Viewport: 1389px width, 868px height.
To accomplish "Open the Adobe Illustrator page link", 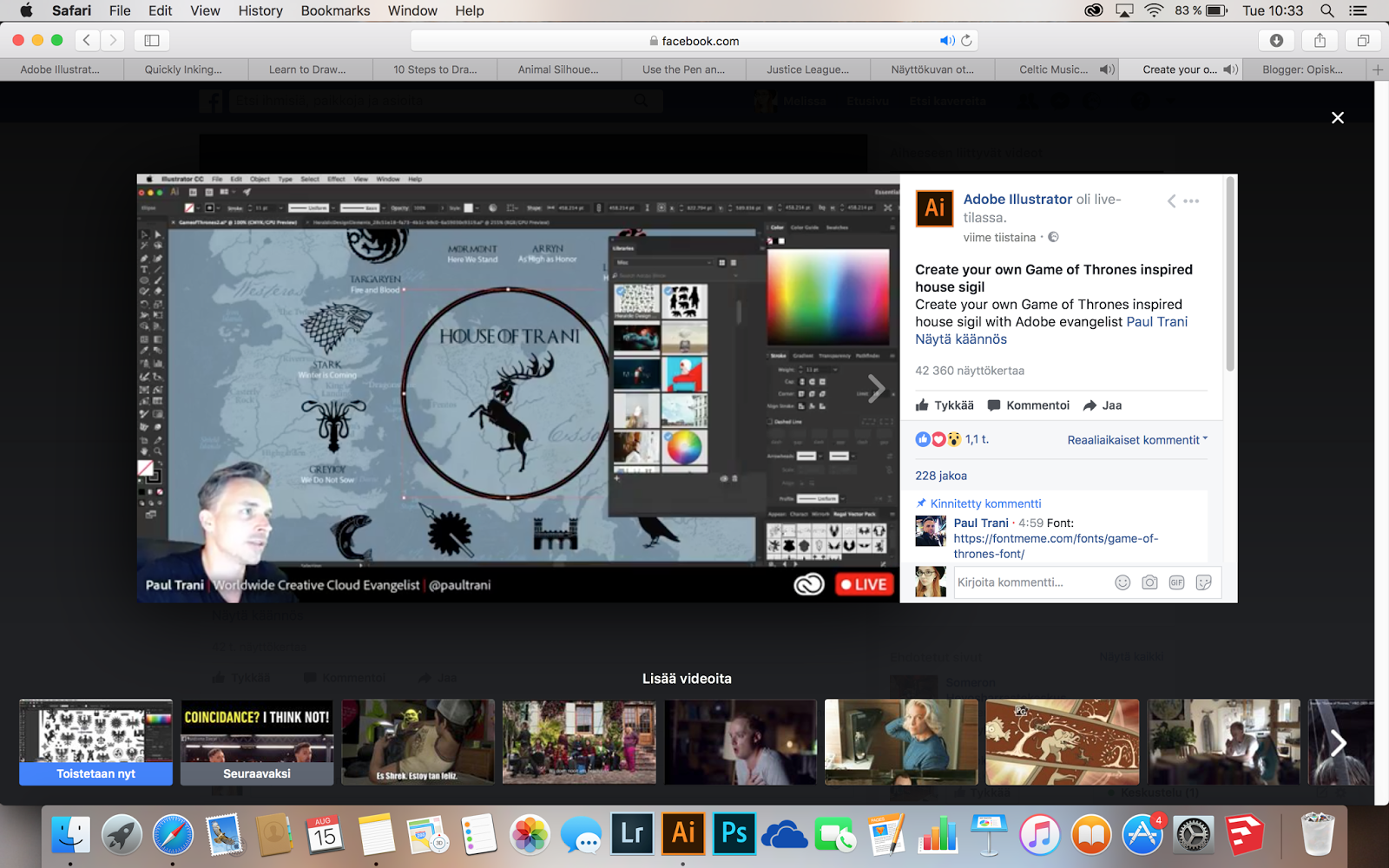I will pos(1017,199).
